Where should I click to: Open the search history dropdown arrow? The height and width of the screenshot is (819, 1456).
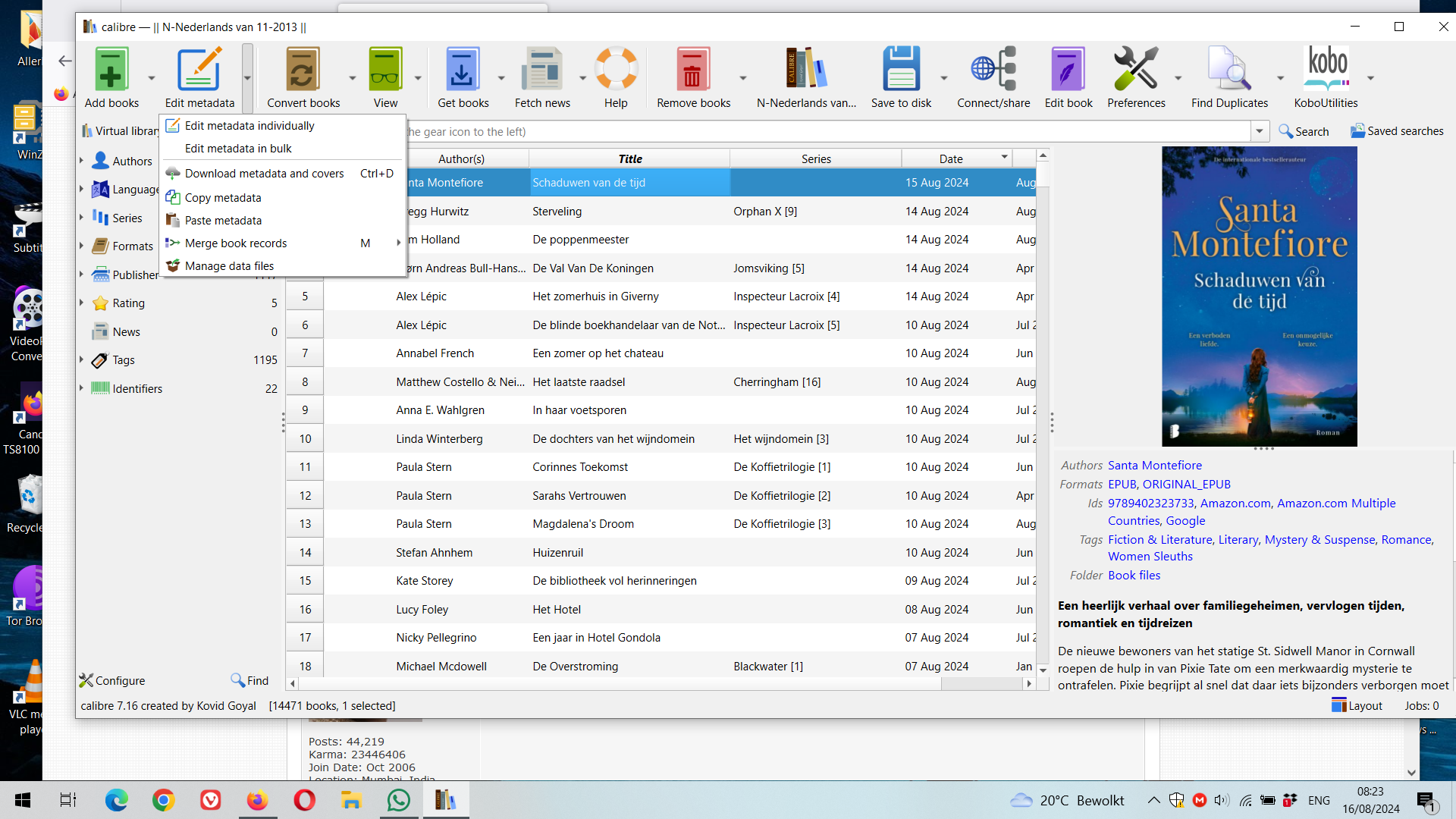click(x=1260, y=131)
